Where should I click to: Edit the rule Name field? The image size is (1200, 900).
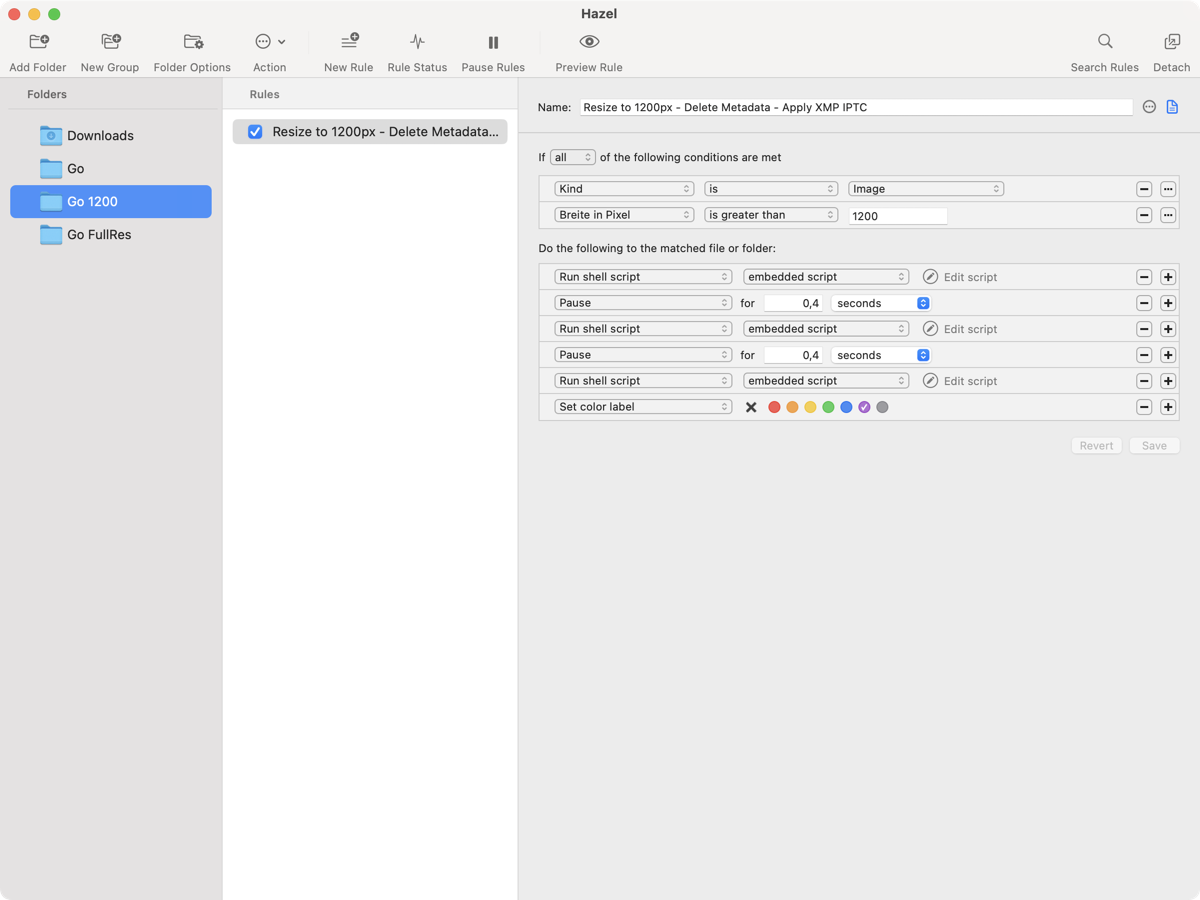(x=856, y=107)
